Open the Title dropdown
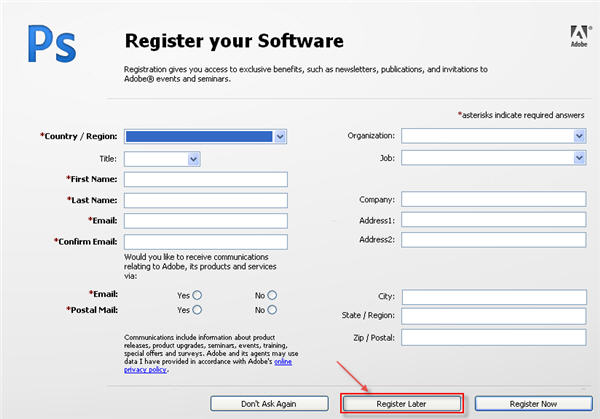The image size is (600, 419). 162,159
